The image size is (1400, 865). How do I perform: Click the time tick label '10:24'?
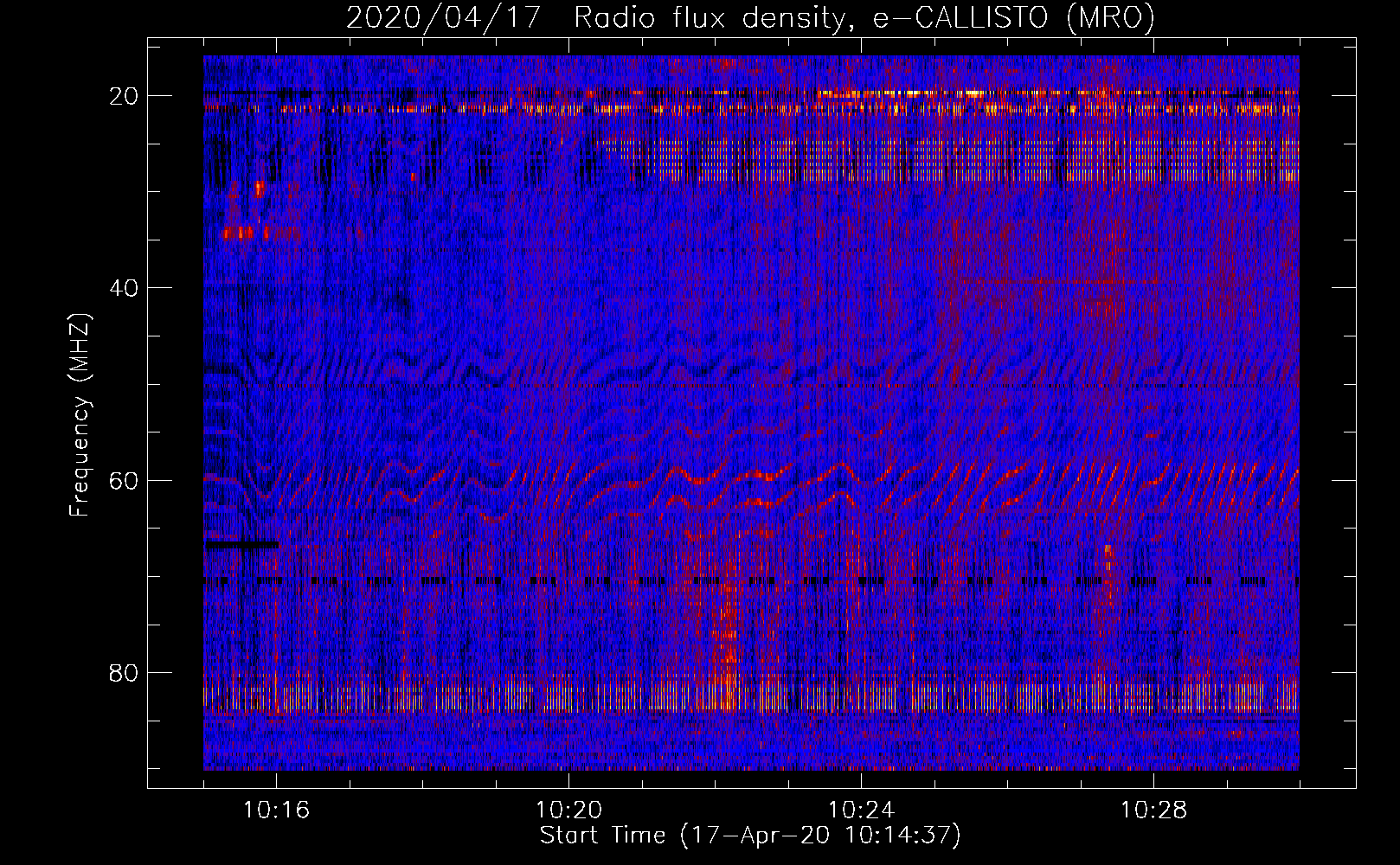pyautogui.click(x=861, y=810)
